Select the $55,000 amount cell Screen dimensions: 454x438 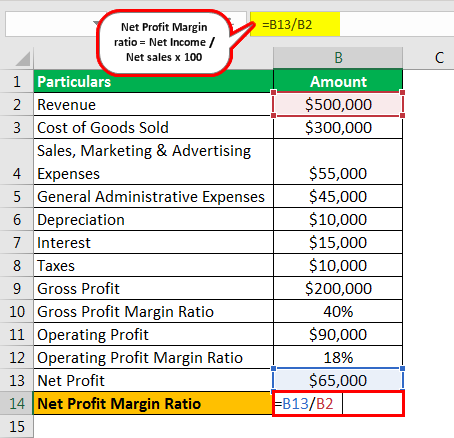point(338,162)
